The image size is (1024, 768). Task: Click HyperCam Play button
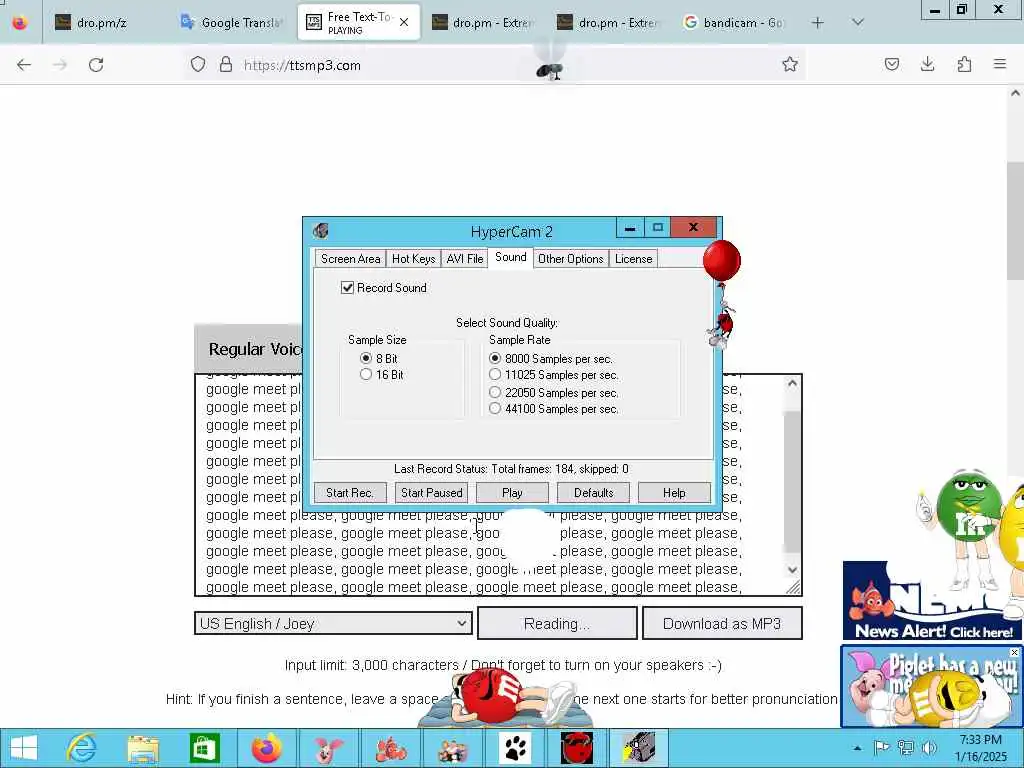[x=512, y=492]
